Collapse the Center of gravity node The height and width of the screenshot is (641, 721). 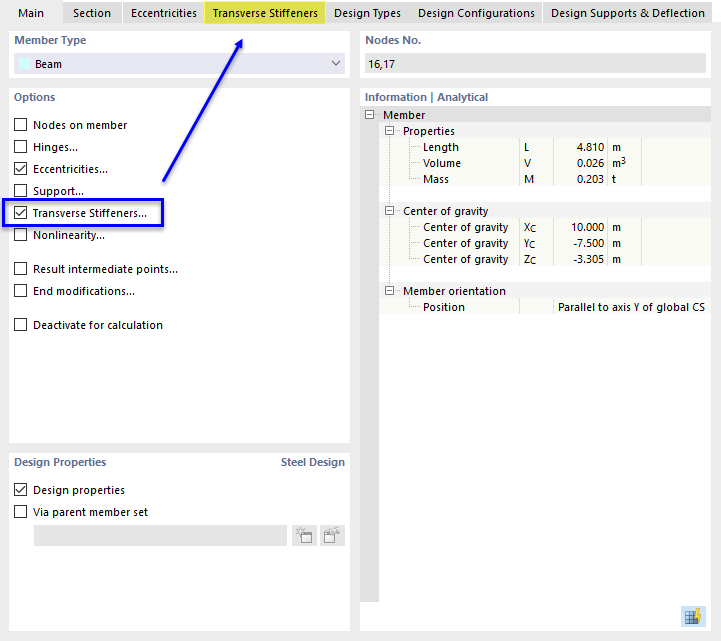pyautogui.click(x=389, y=211)
